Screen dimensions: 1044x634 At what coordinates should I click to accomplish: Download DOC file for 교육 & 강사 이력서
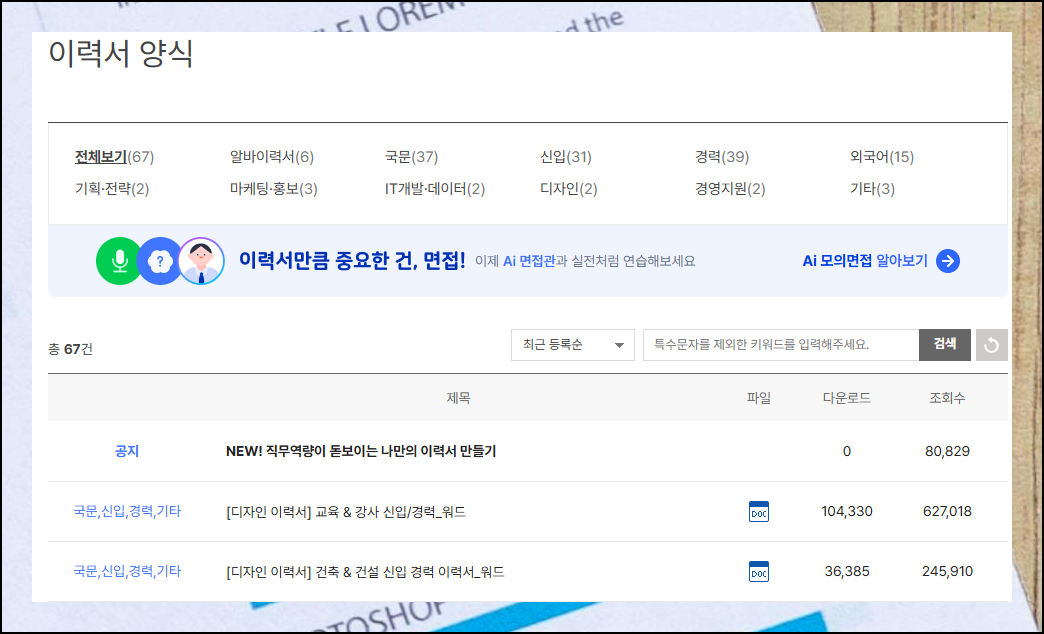[759, 511]
